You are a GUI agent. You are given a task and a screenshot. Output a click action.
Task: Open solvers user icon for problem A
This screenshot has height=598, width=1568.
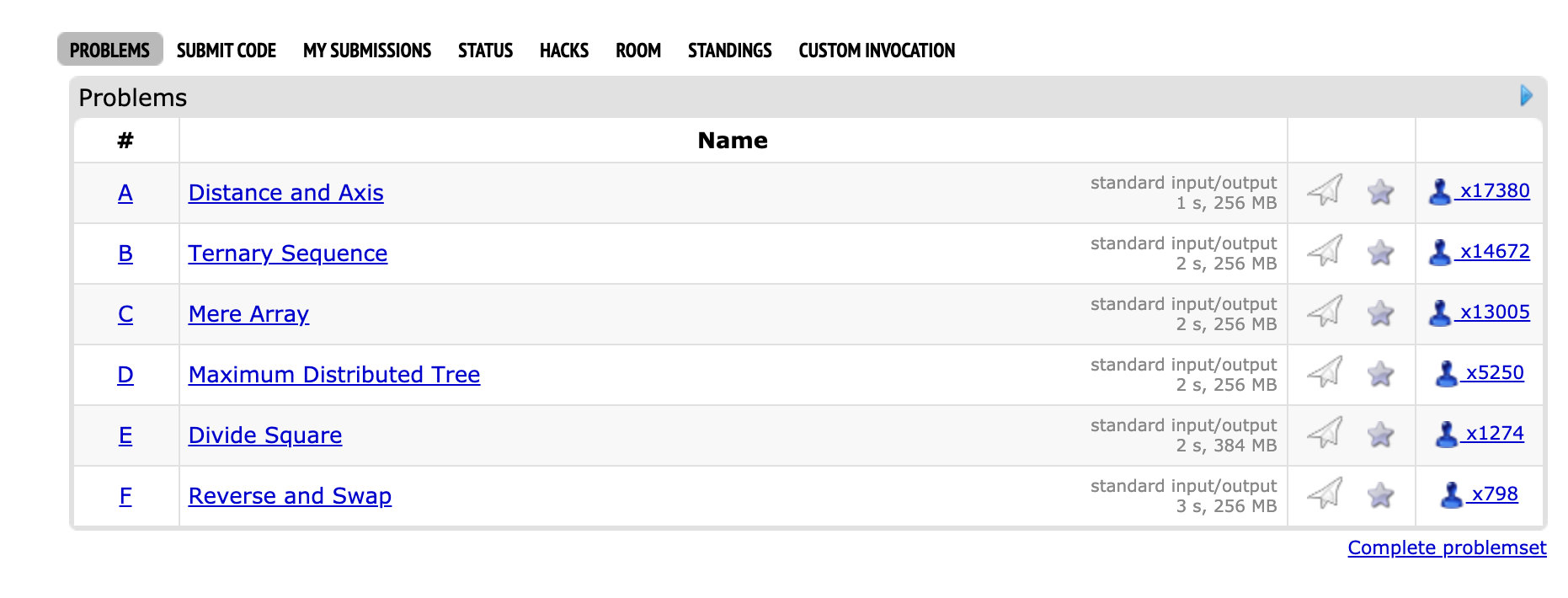1440,192
